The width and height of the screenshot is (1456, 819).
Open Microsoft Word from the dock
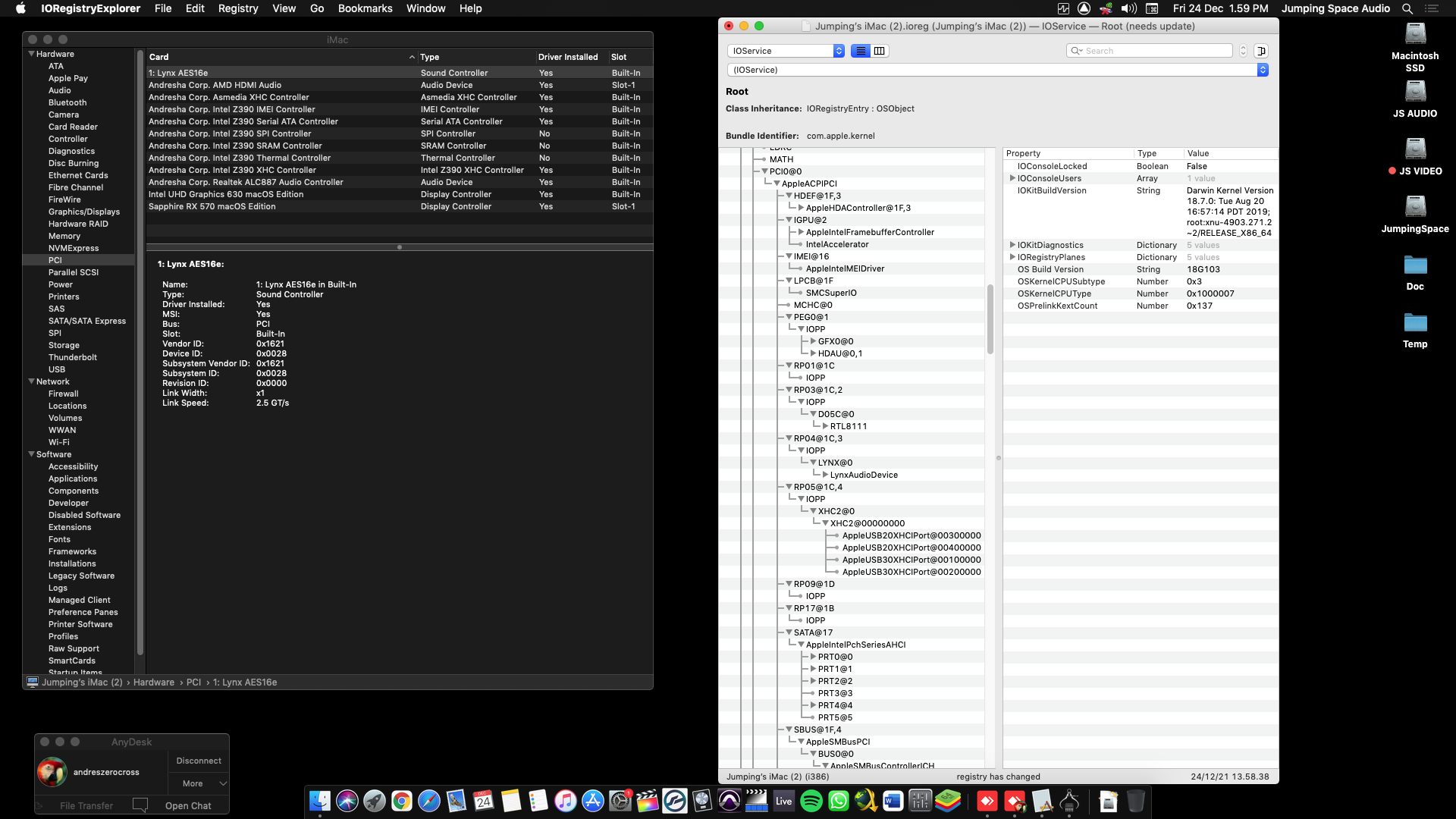click(x=893, y=801)
